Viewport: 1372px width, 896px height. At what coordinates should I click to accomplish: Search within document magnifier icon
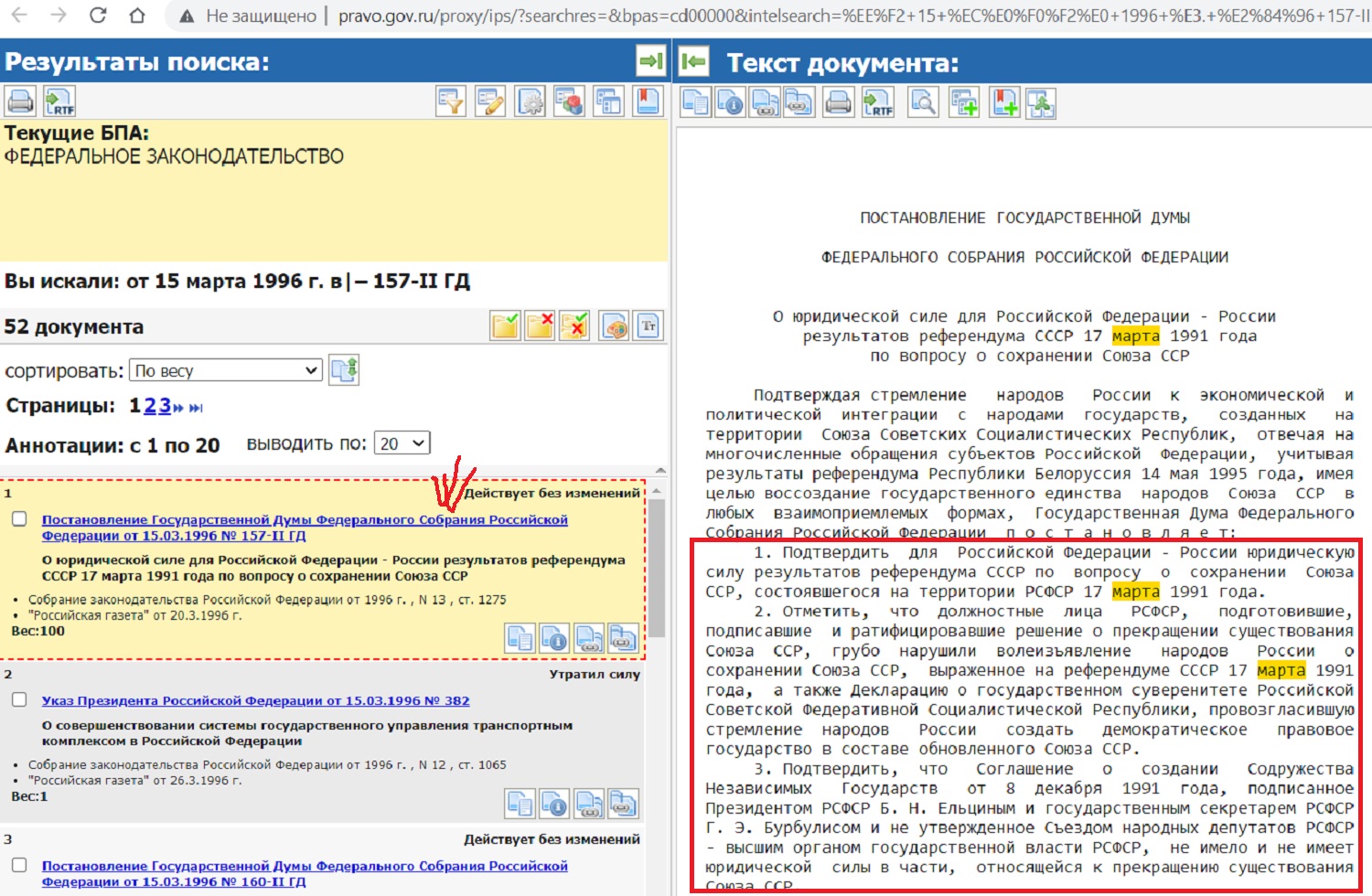923,102
